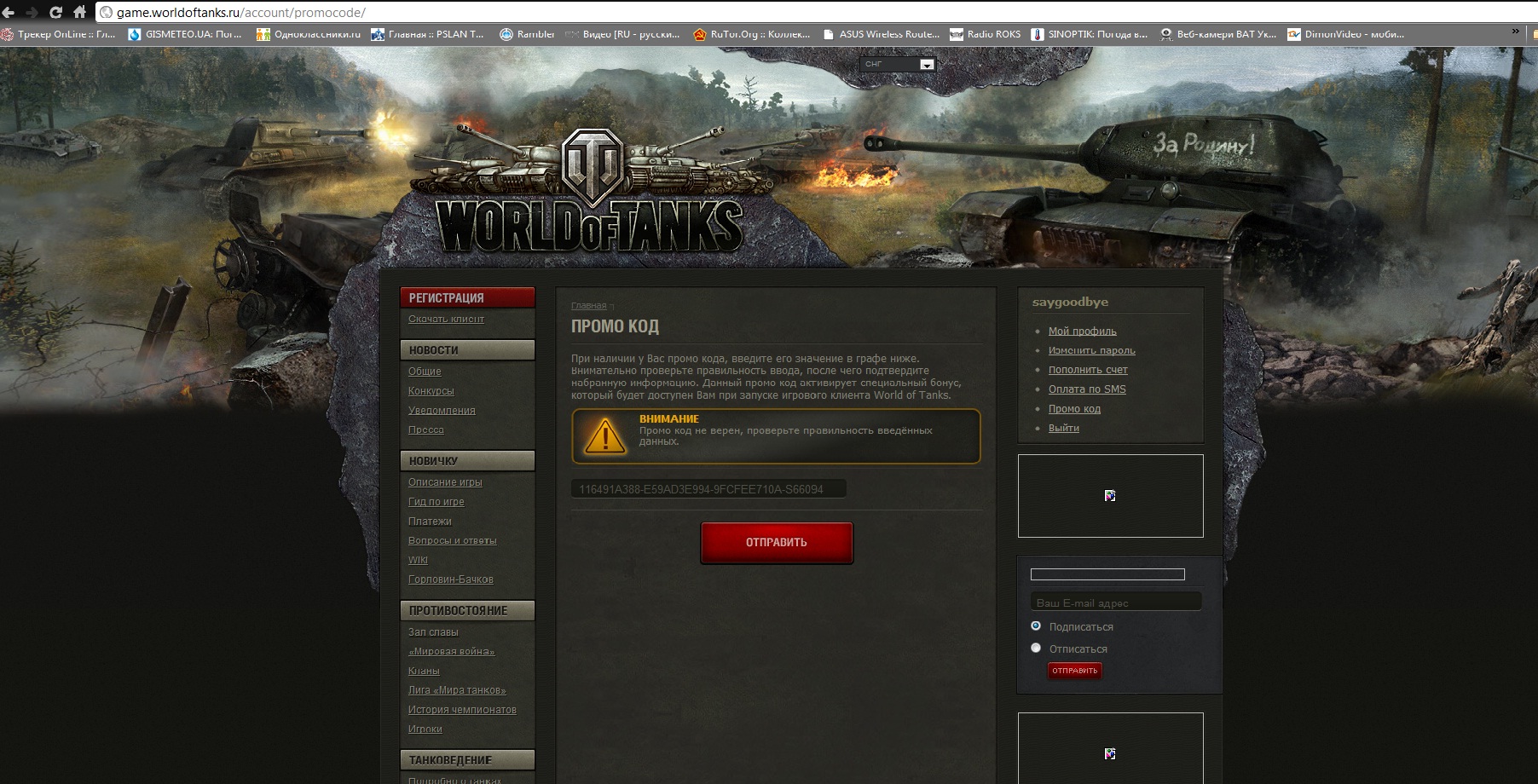Open the Горловин-Бачков link
This screenshot has width=1538, height=784.
point(451,579)
